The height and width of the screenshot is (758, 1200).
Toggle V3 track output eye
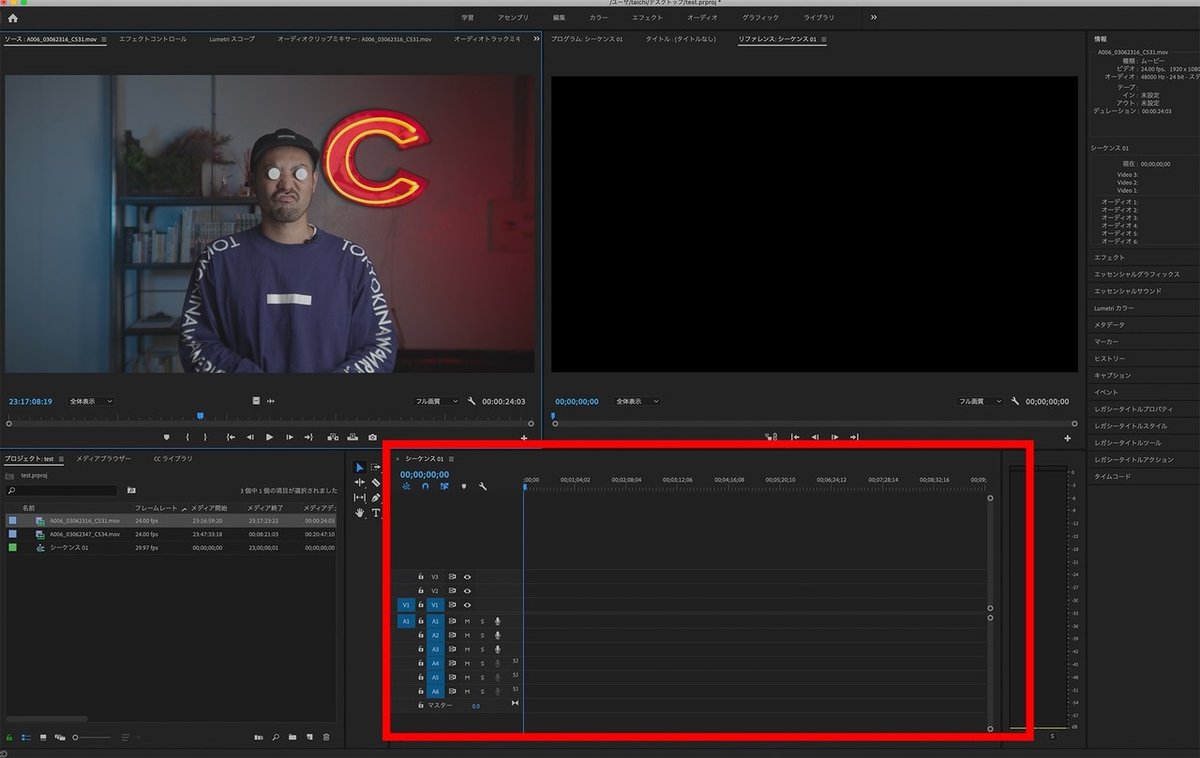click(x=467, y=577)
